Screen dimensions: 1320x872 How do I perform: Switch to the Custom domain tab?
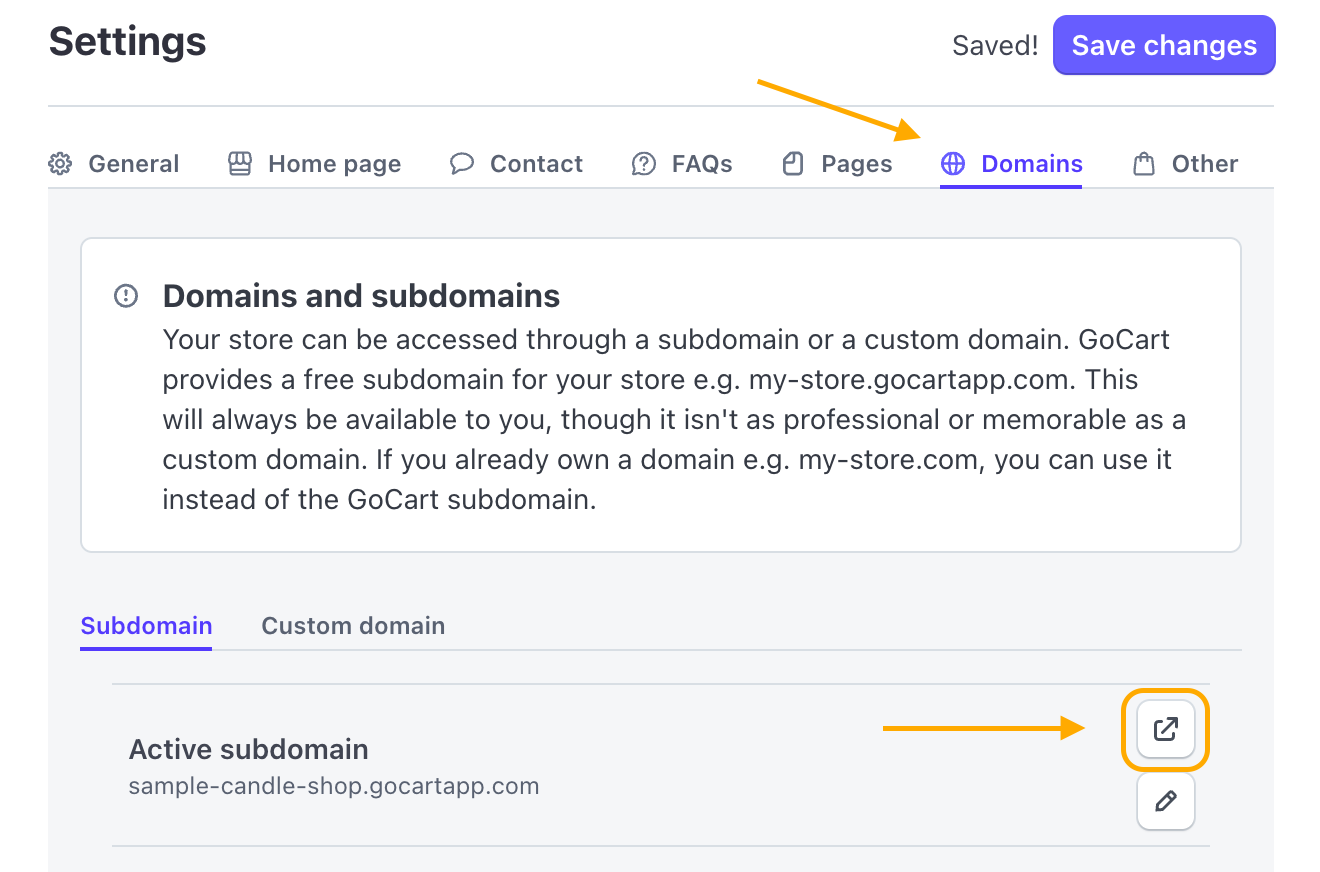[352, 625]
